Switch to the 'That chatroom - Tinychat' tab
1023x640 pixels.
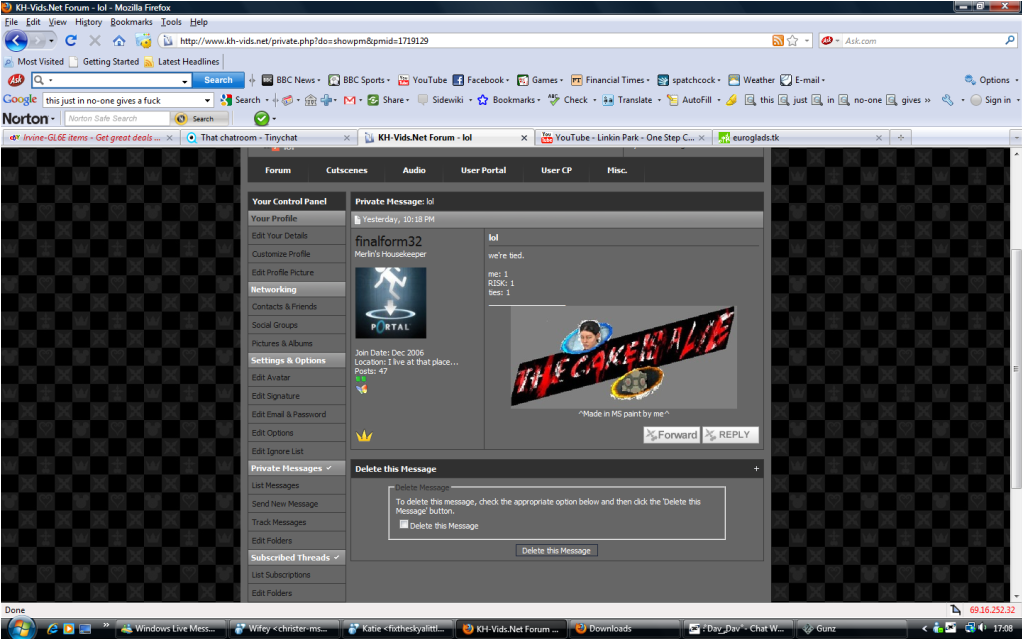(x=267, y=138)
